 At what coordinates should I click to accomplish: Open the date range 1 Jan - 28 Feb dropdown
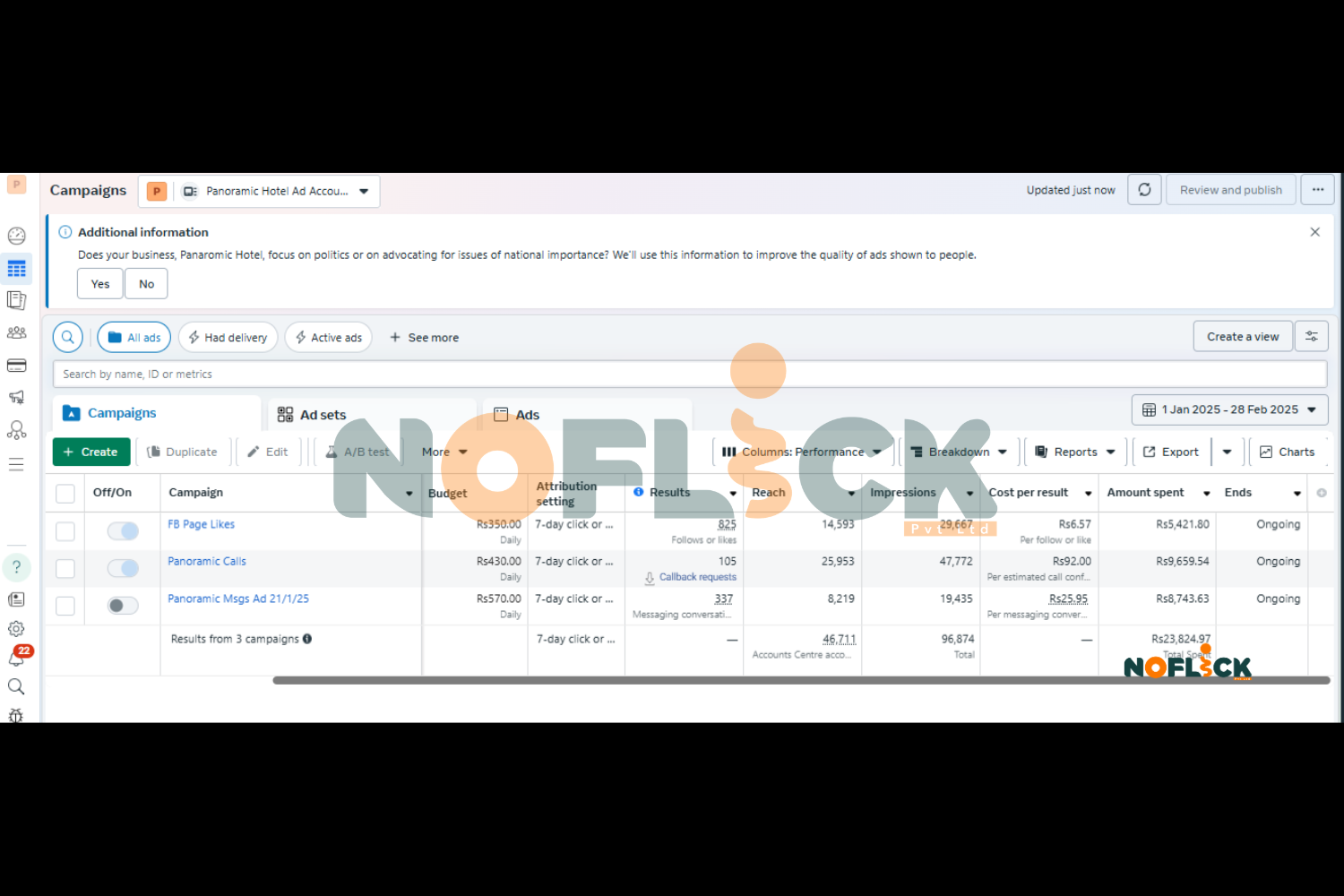tap(1229, 409)
